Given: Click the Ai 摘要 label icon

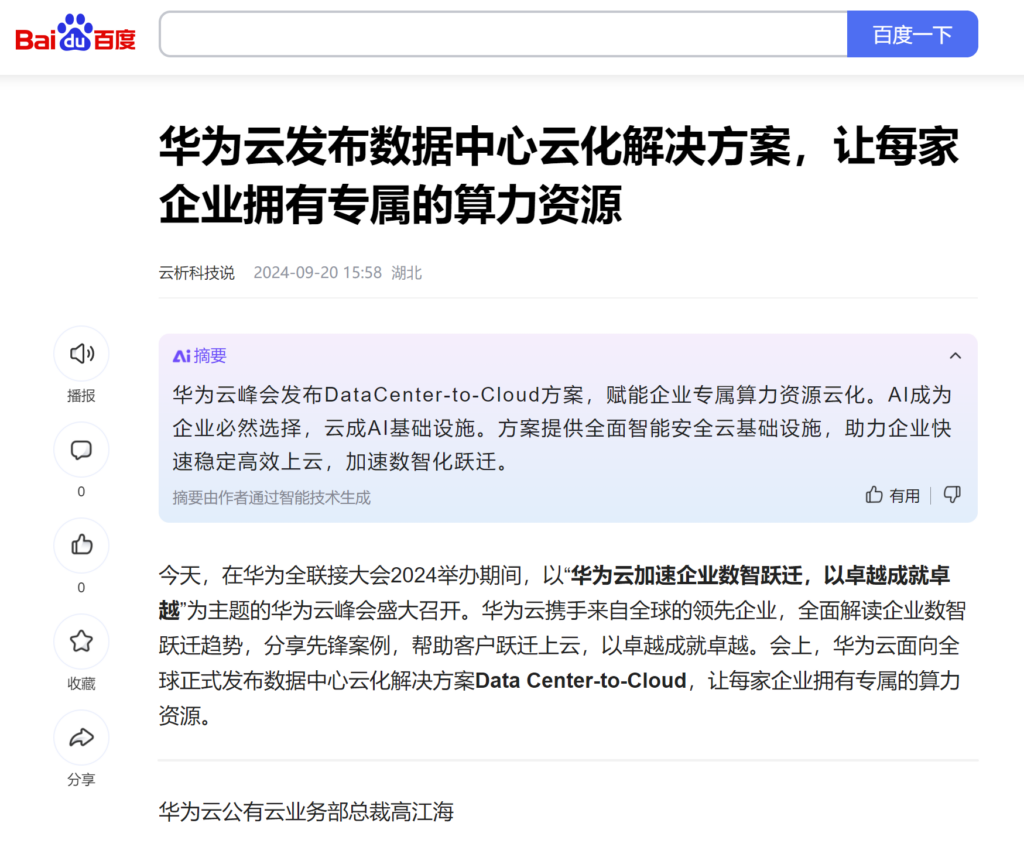Looking at the screenshot, I should pos(199,356).
